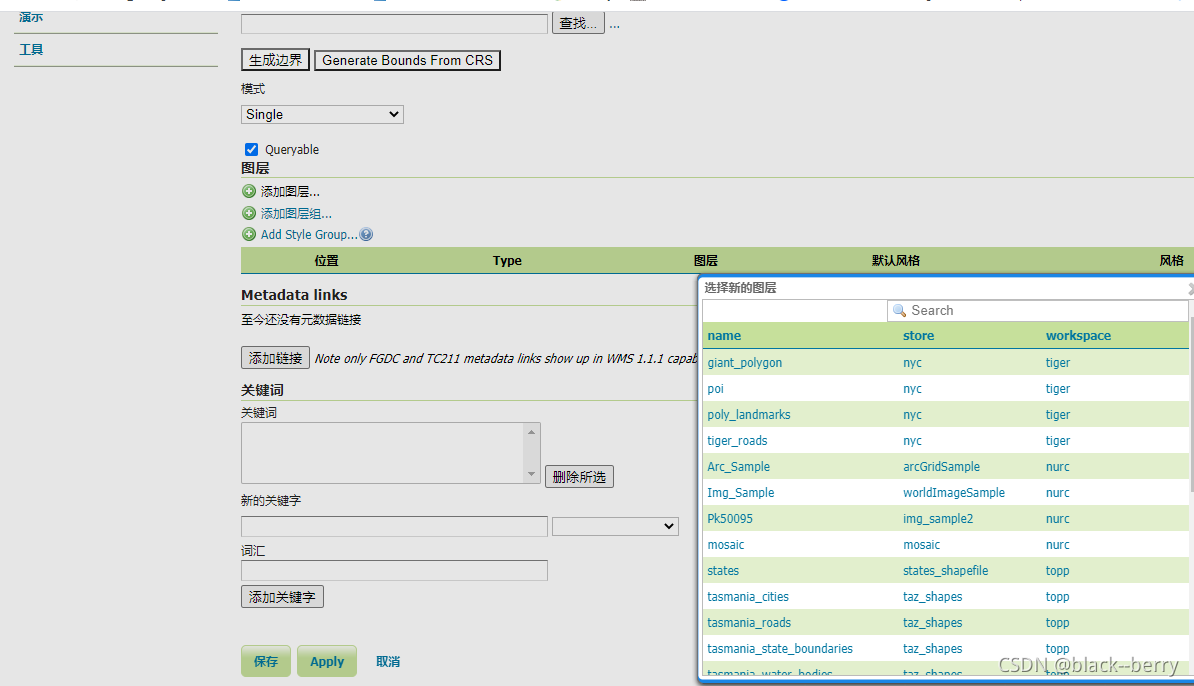Select the giant_polygon layer

click(x=745, y=362)
